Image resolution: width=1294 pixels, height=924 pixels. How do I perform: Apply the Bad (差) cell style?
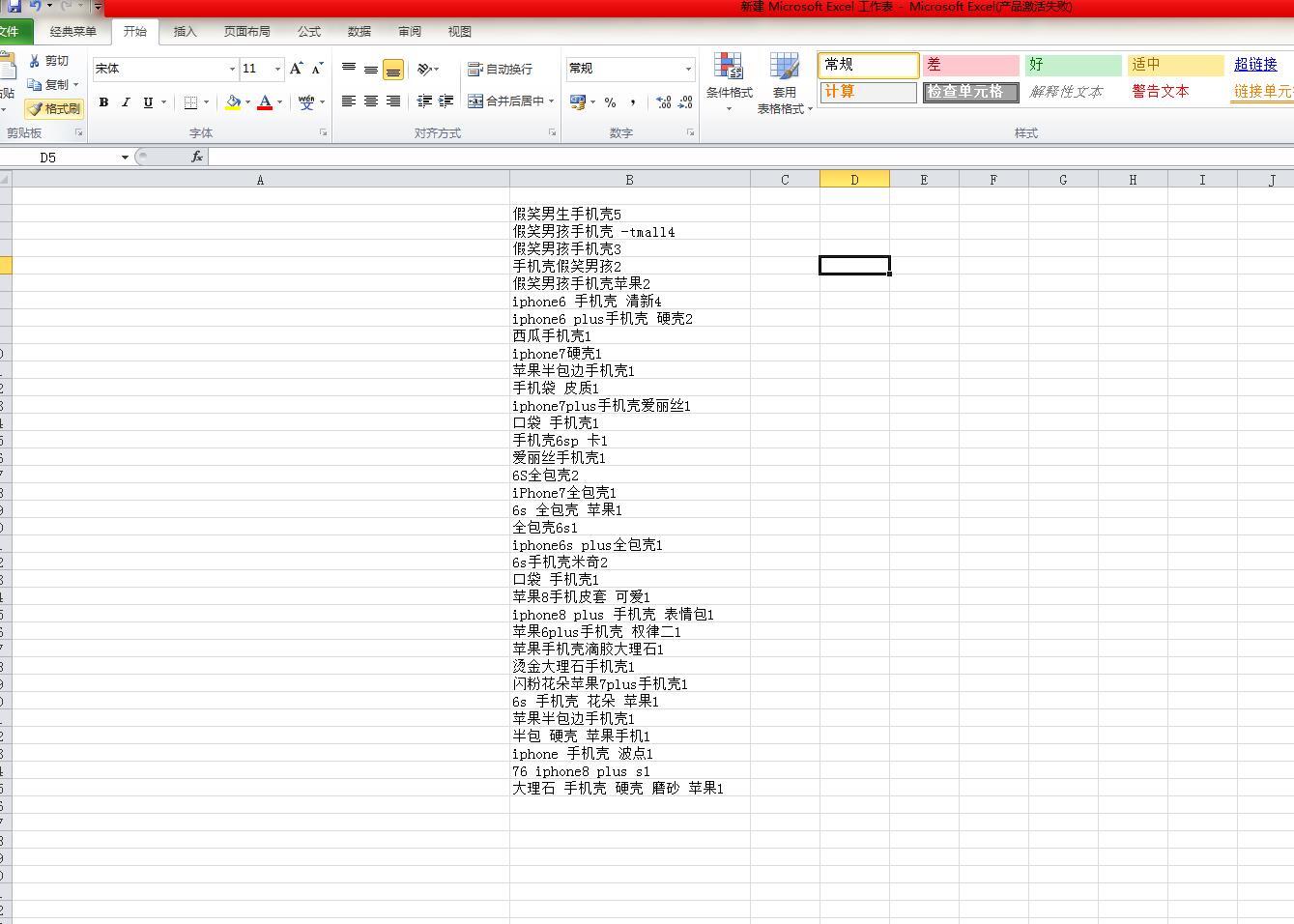pyautogui.click(x=971, y=65)
